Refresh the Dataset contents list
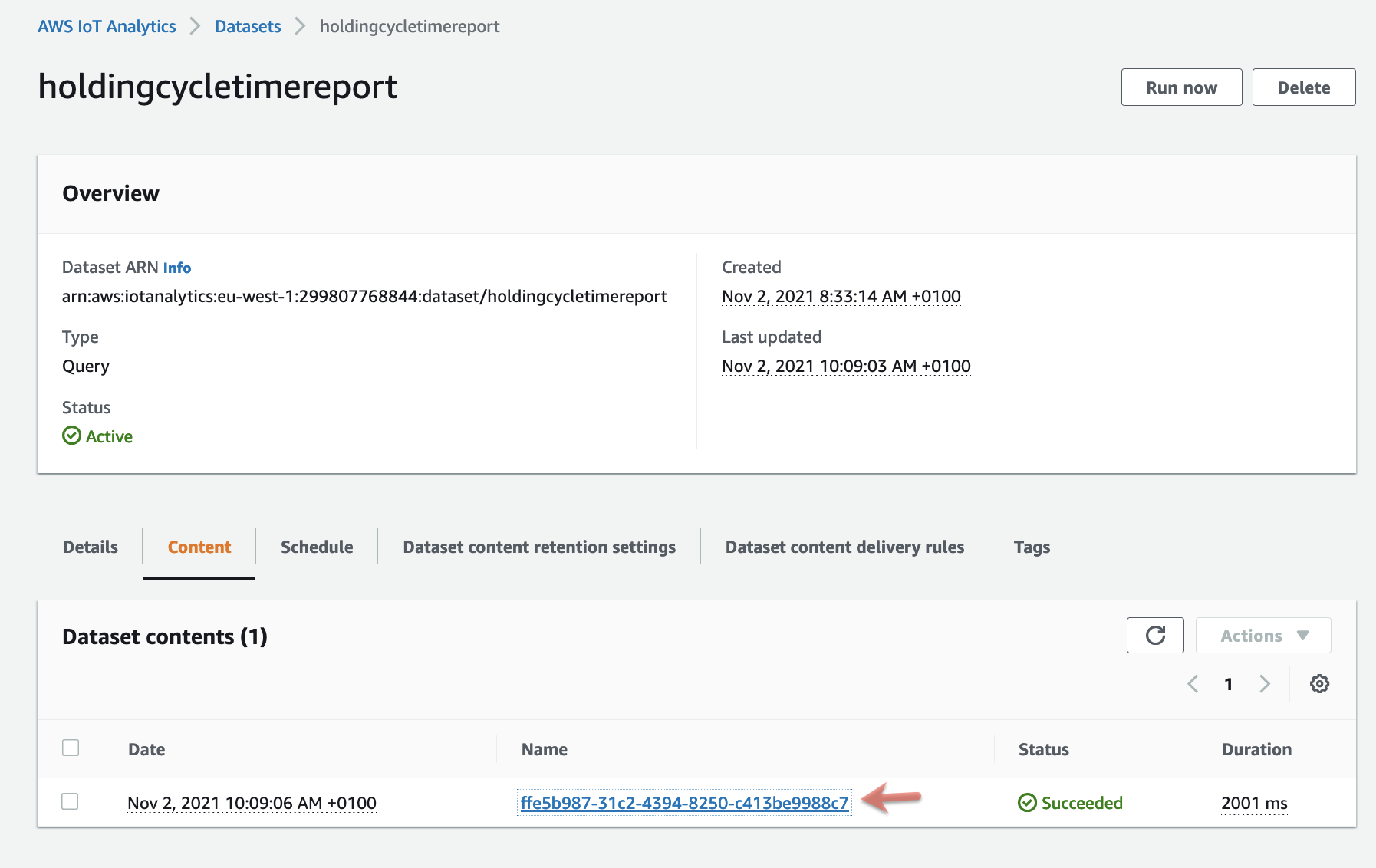1376x868 pixels. [x=1155, y=635]
